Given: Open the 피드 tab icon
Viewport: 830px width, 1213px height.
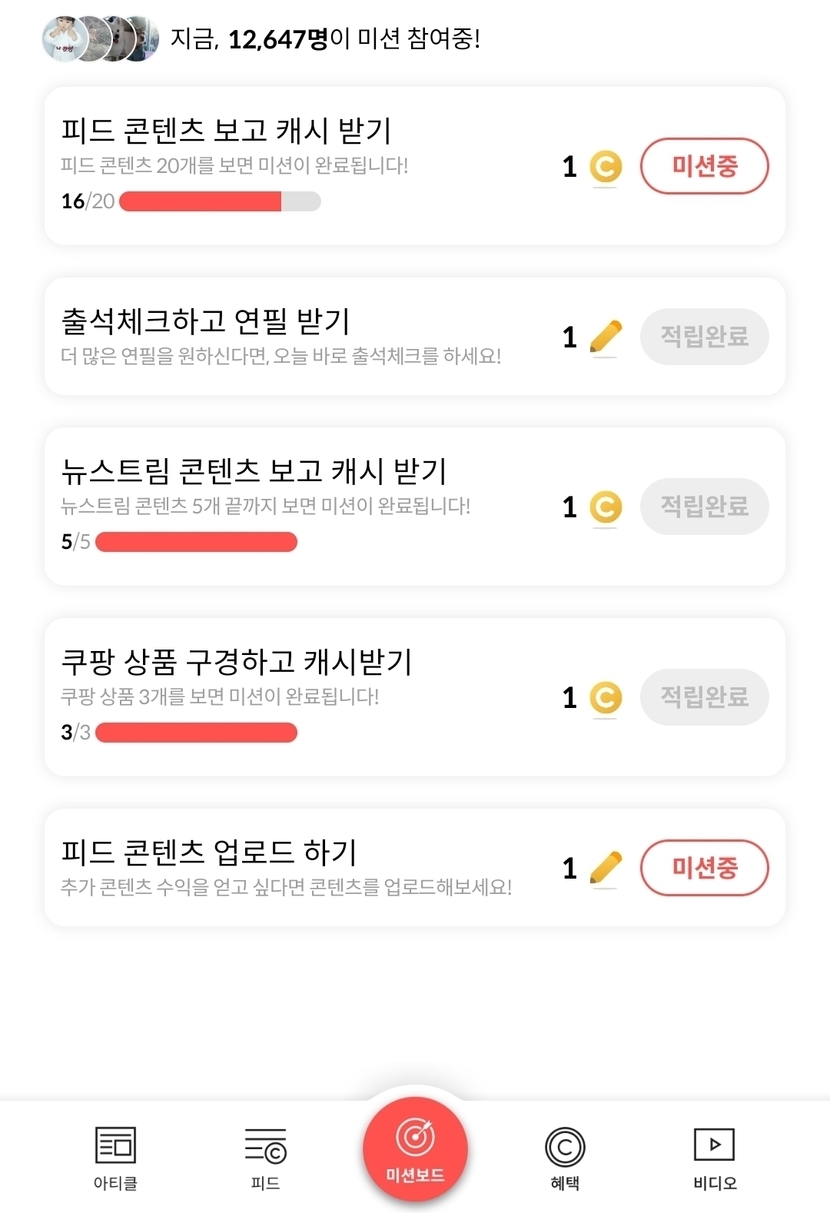Looking at the screenshot, I should point(265,1146).
